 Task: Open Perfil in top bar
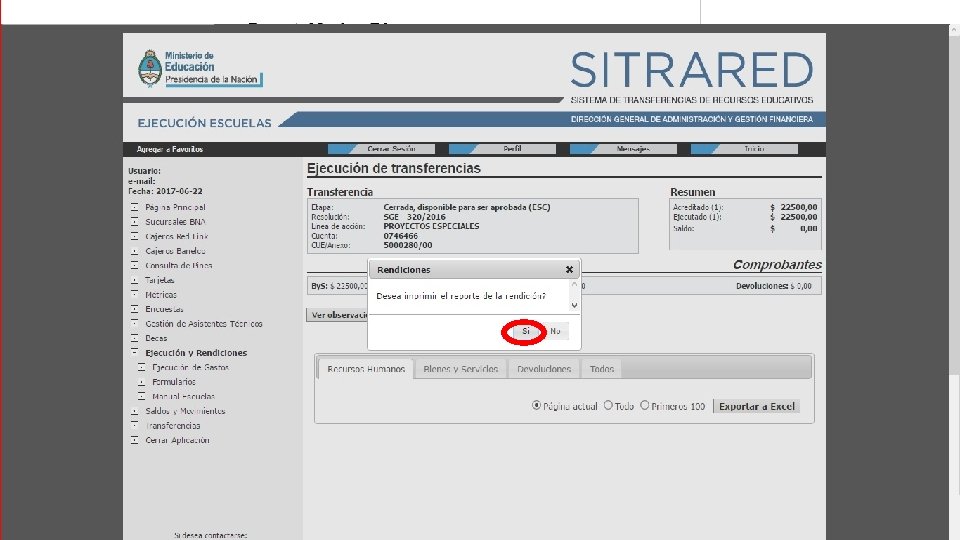pos(502,149)
